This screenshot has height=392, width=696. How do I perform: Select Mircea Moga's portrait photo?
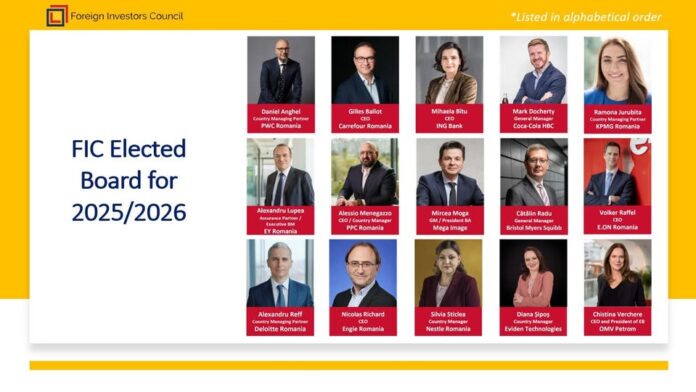pyautogui.click(x=450, y=172)
